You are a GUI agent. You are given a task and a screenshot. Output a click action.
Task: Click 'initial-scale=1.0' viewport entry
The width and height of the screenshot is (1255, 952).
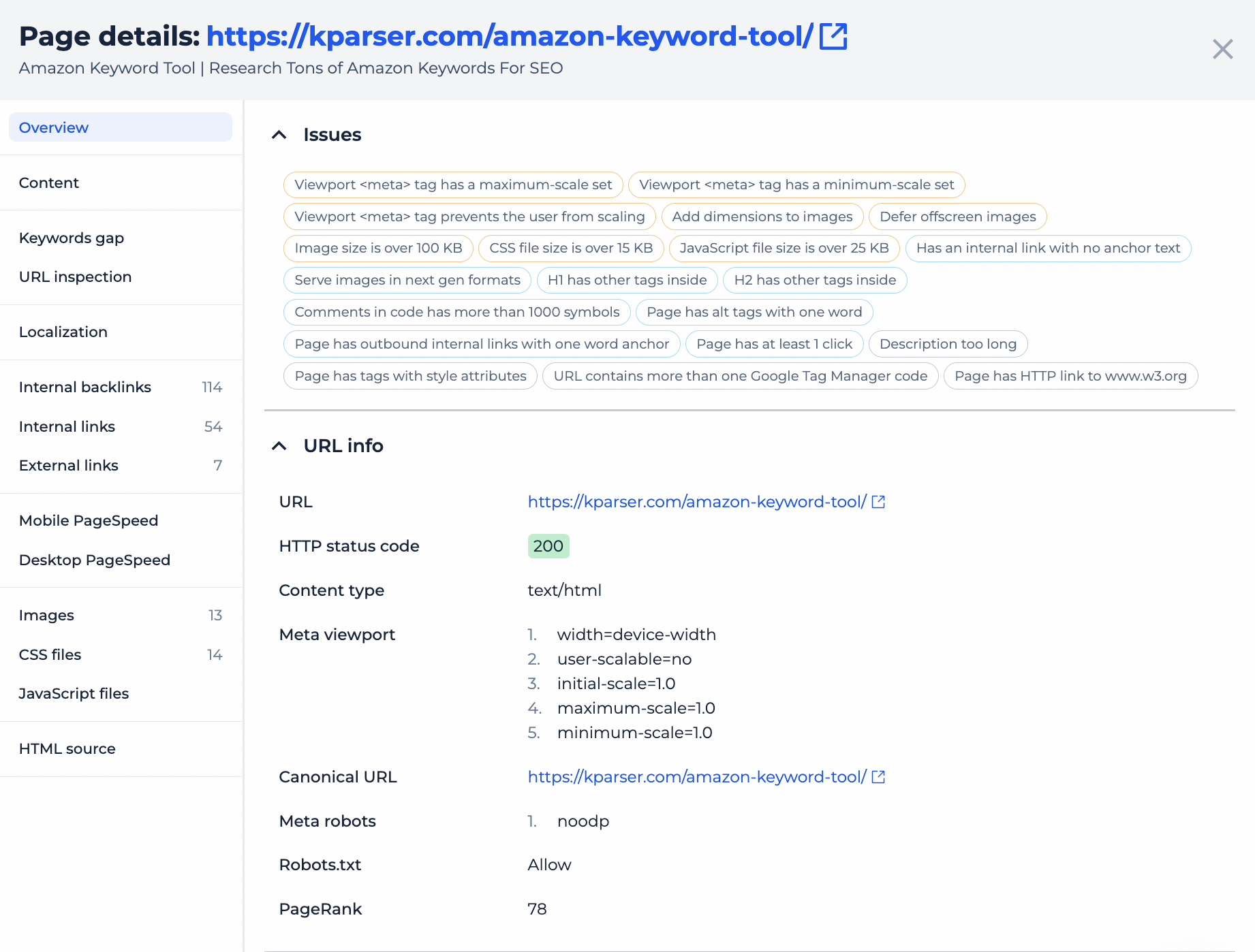point(617,684)
